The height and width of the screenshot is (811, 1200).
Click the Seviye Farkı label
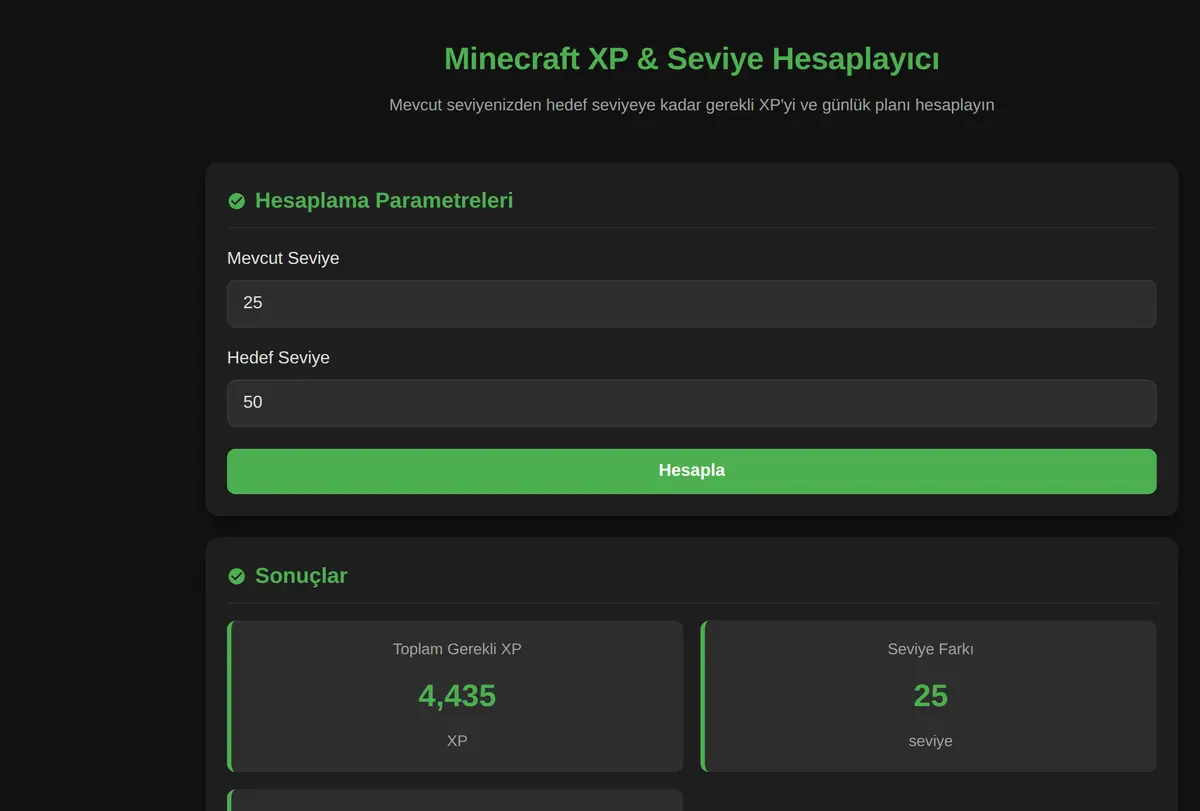pyautogui.click(x=930, y=649)
